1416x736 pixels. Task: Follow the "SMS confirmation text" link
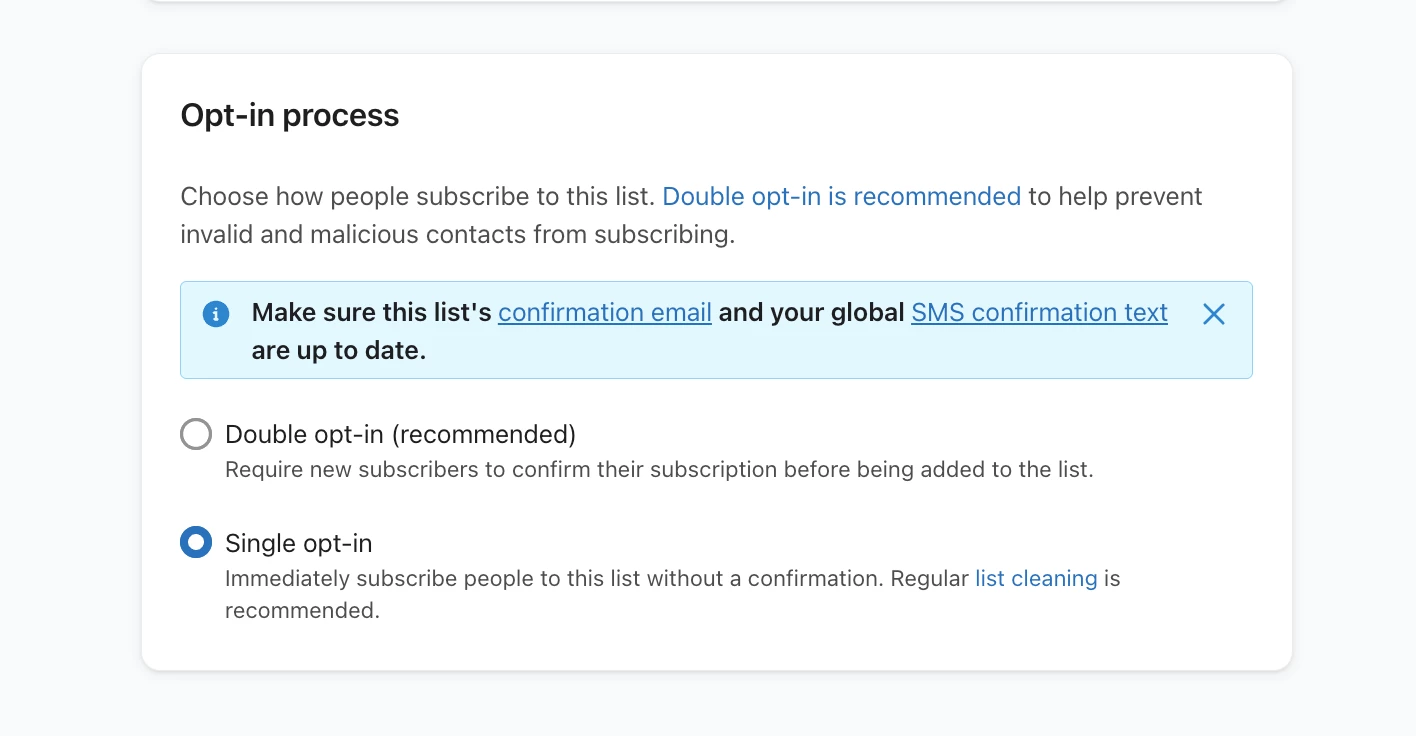pos(1039,313)
